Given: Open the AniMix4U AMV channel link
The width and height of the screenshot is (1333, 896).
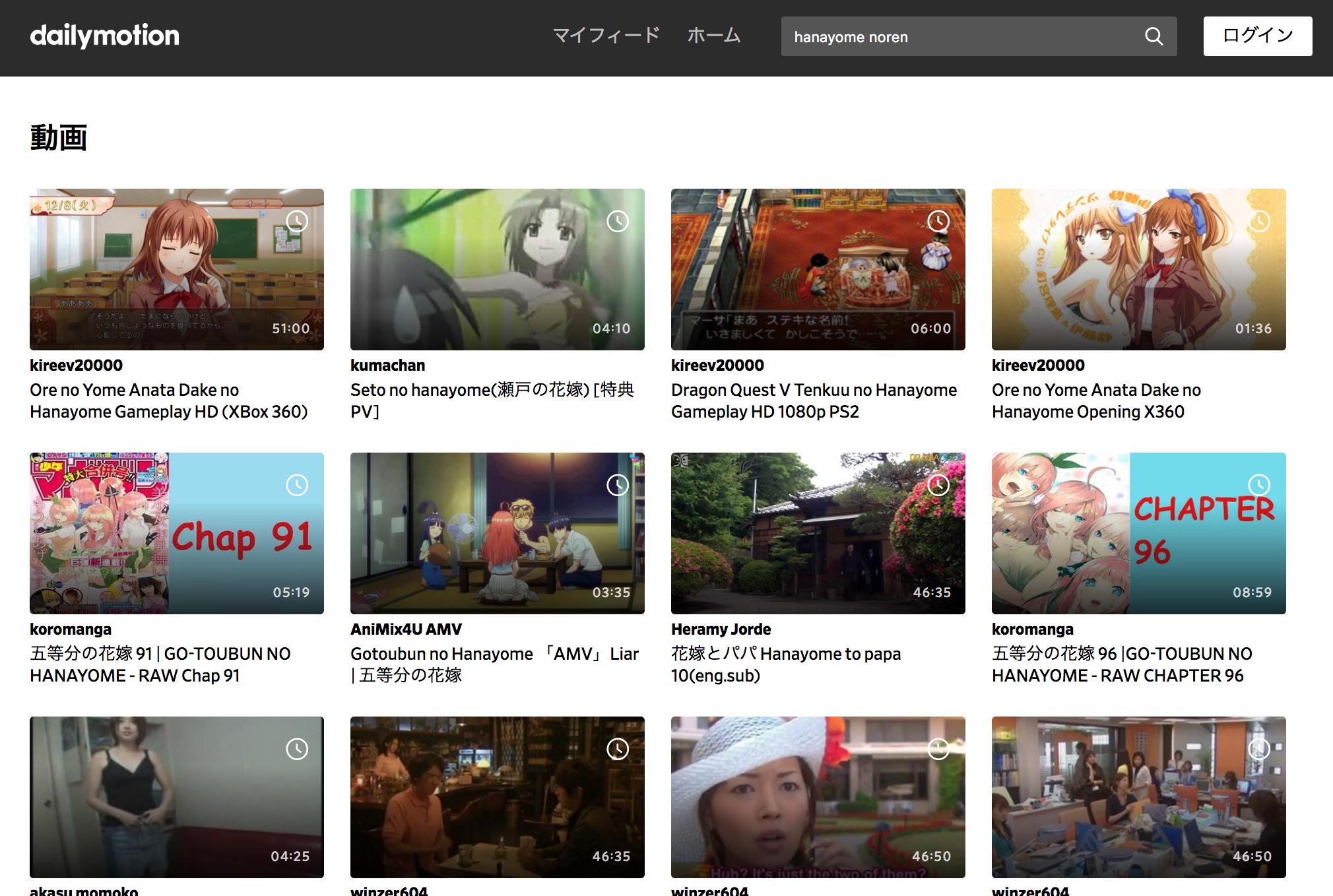Looking at the screenshot, I should (406, 629).
